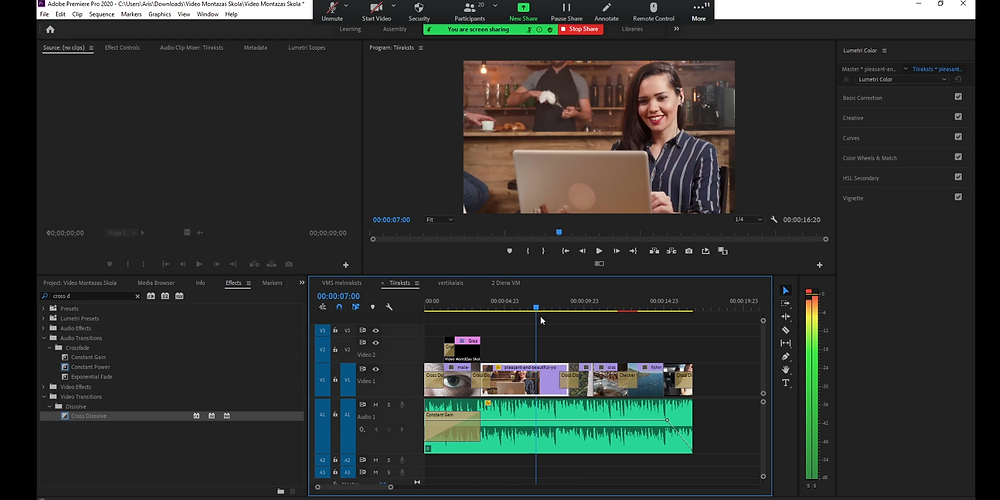Export frame with the camera icon
The height and width of the screenshot is (500, 1000).
(689, 251)
